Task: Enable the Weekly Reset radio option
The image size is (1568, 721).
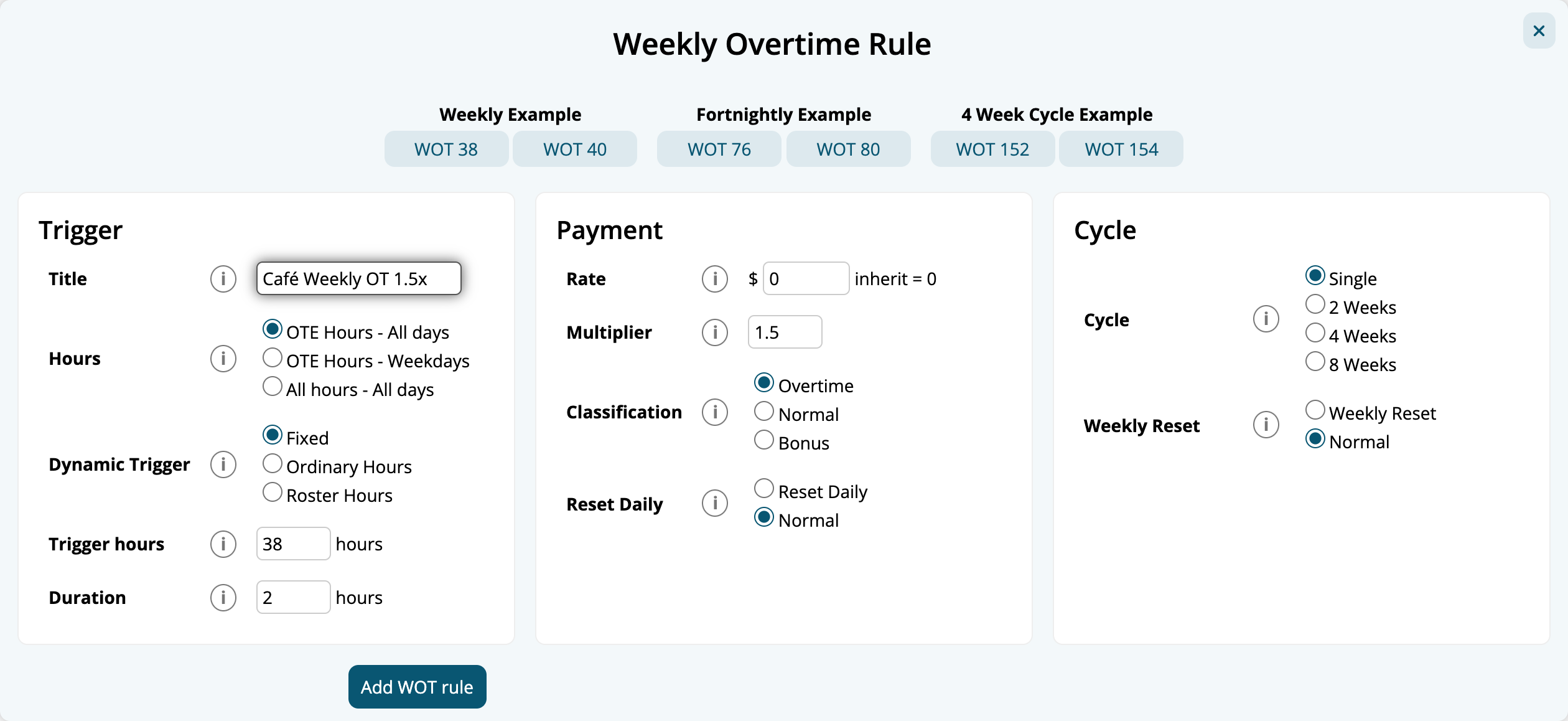Action: [1315, 410]
